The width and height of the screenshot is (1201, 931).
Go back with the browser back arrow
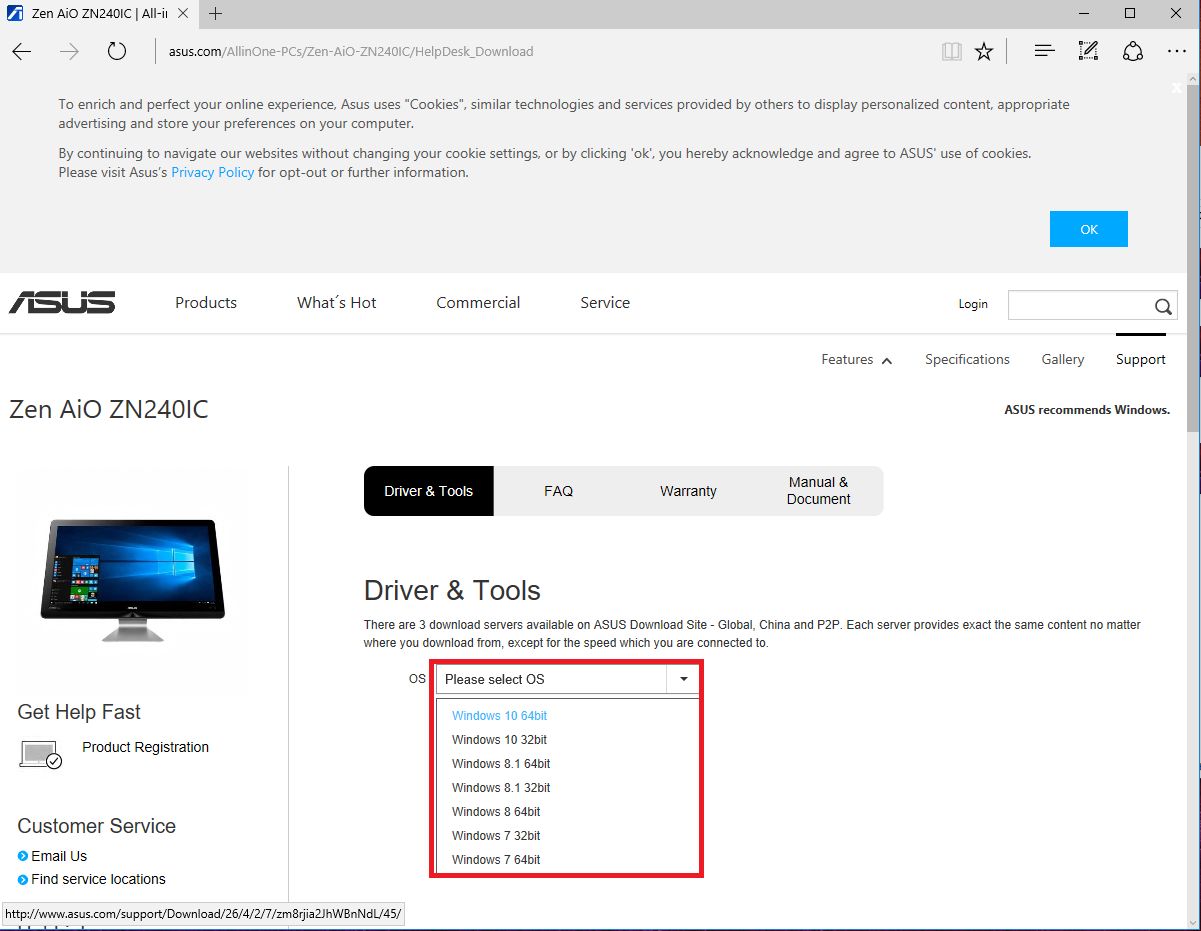[22, 51]
